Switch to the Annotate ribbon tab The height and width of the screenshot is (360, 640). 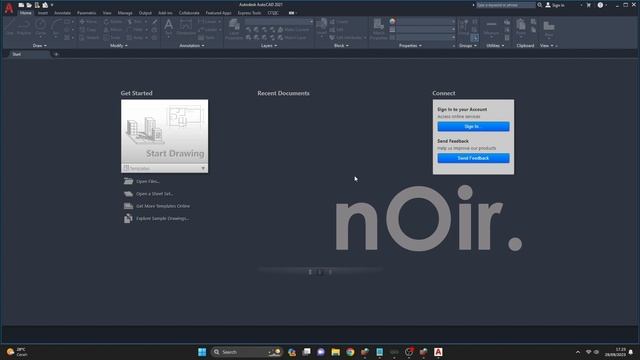pos(62,13)
